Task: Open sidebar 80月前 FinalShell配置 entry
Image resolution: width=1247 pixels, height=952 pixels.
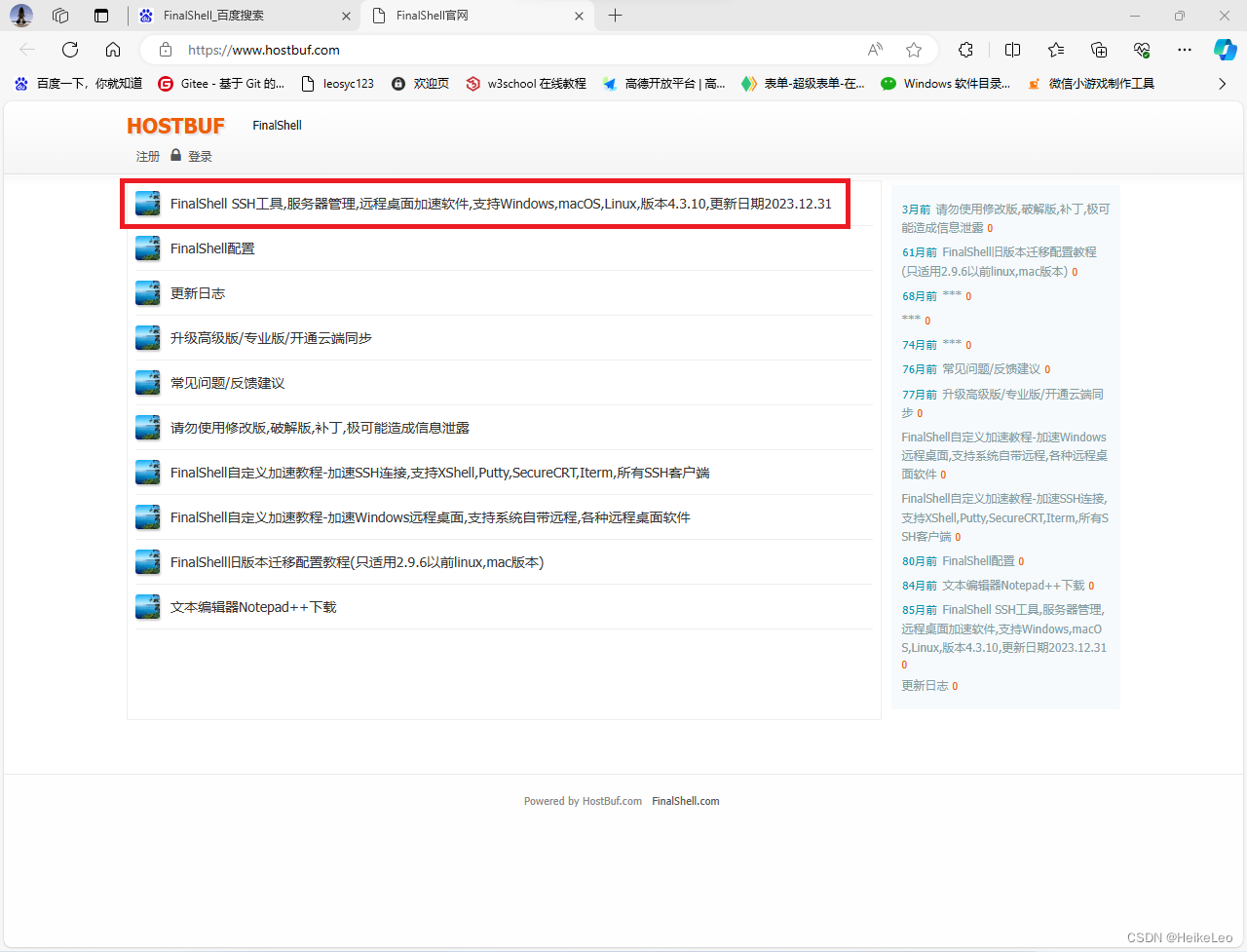Action: (978, 561)
